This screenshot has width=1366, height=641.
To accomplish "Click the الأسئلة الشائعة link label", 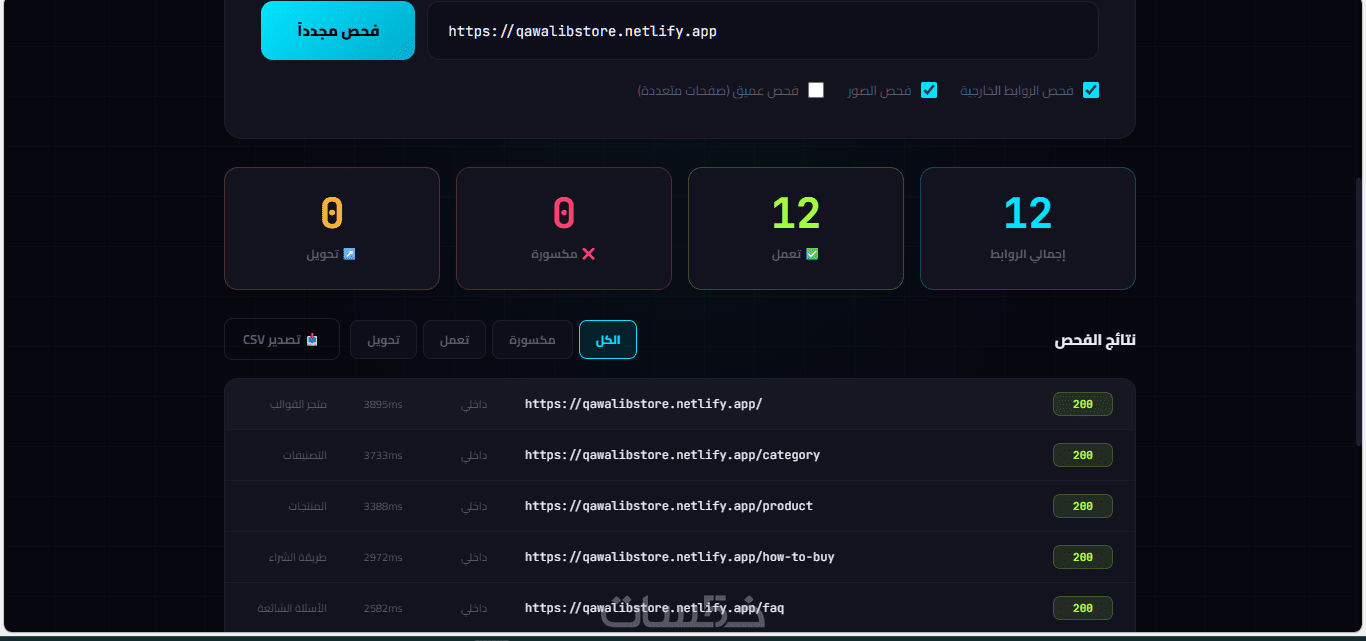I will pyautogui.click(x=292, y=609).
